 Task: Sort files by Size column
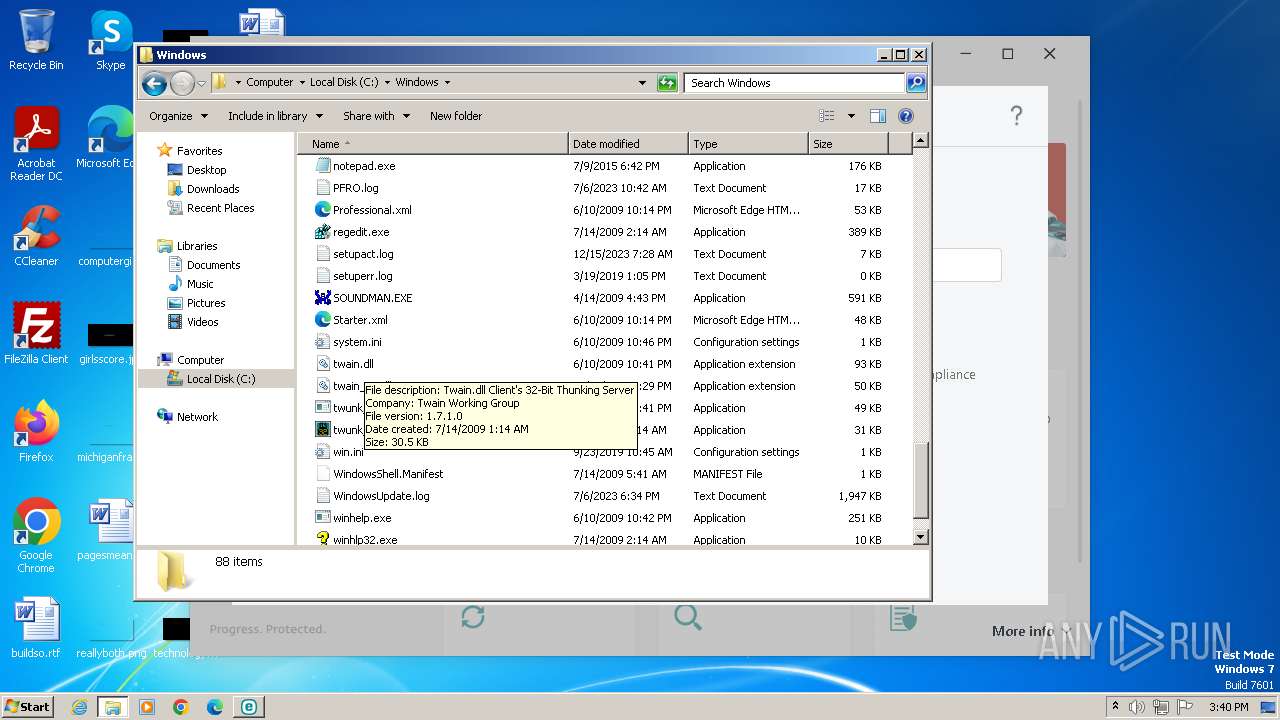[848, 144]
